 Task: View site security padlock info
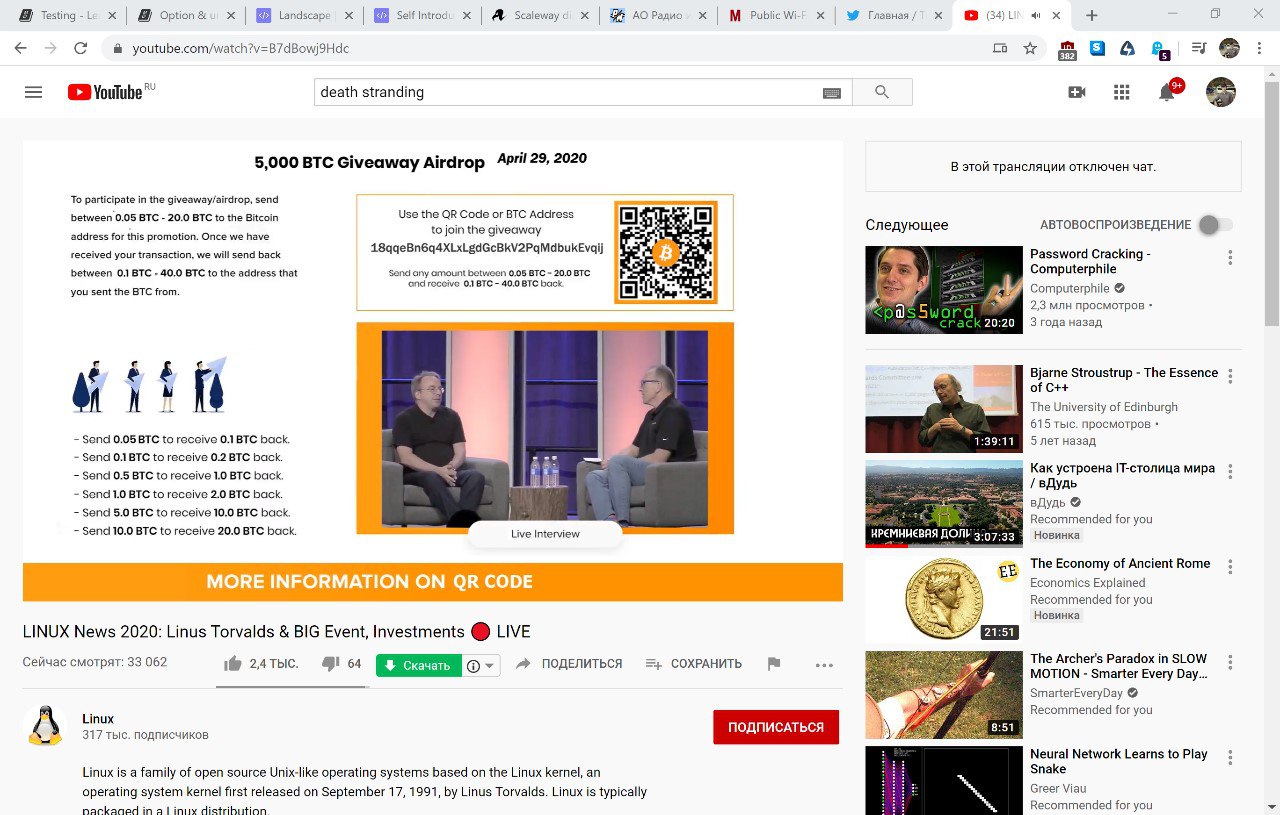click(118, 48)
